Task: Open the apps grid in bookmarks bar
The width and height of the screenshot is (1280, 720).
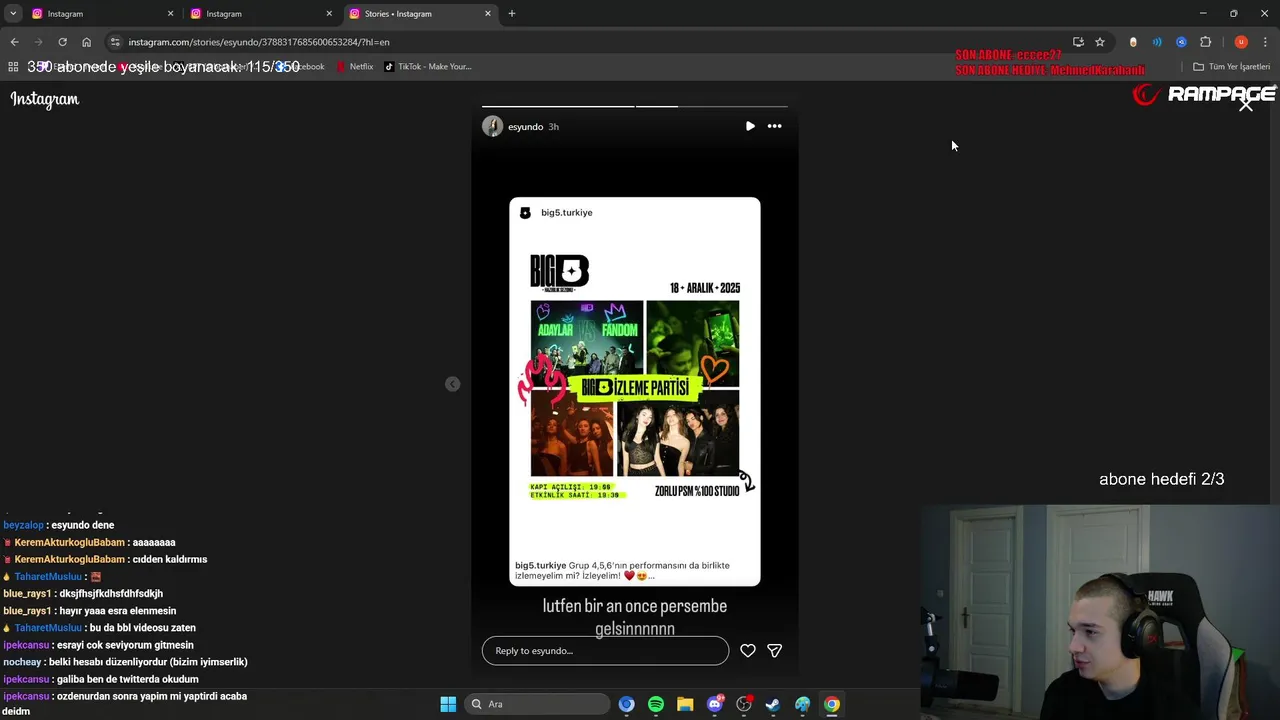Action: click(x=13, y=67)
